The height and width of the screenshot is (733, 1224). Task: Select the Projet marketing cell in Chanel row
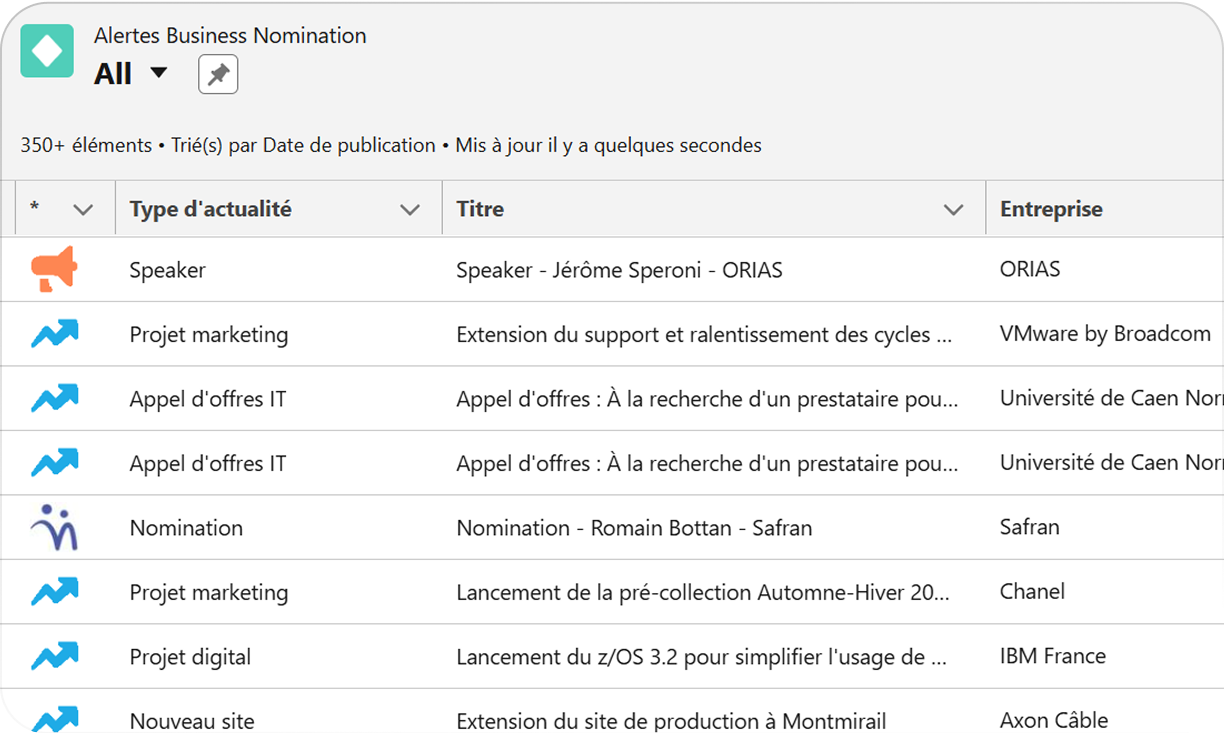click(x=209, y=592)
